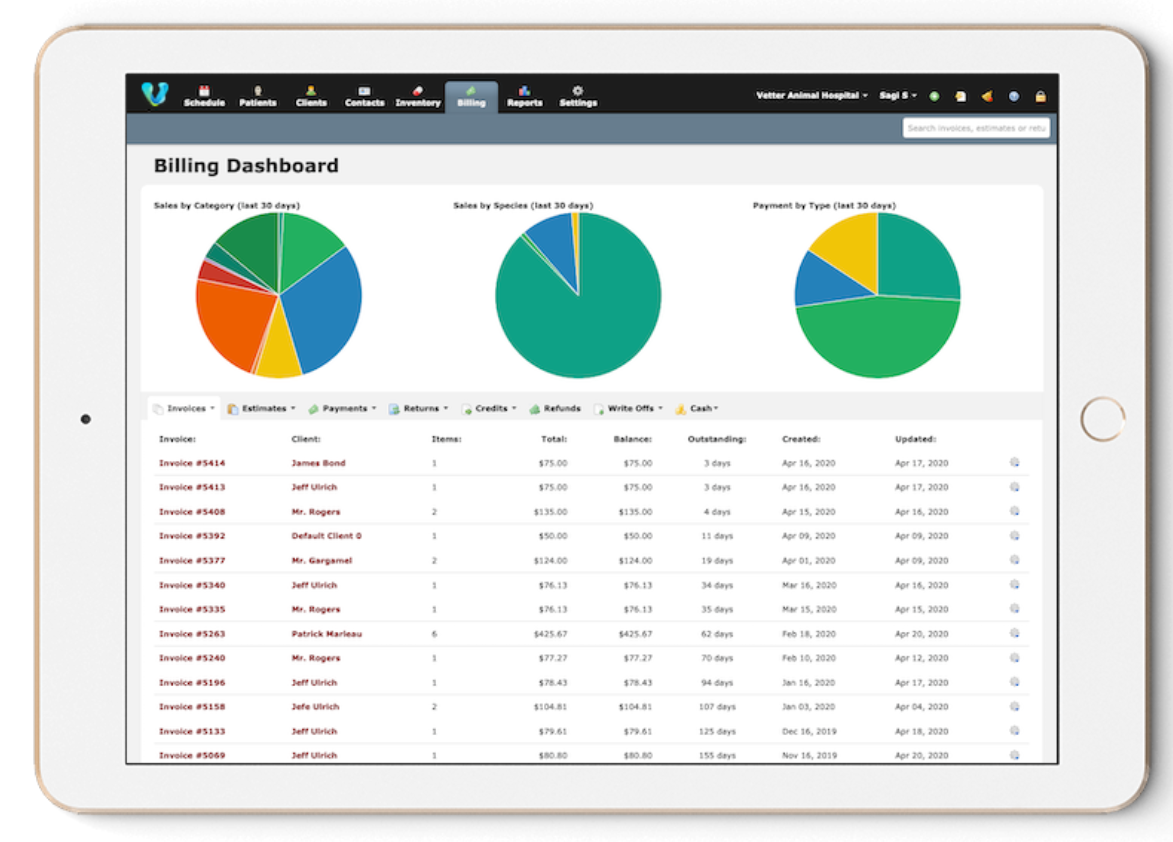Image resolution: width=1173 pixels, height=842 pixels.
Task: Open the blue help icon
Action: coord(1012,95)
